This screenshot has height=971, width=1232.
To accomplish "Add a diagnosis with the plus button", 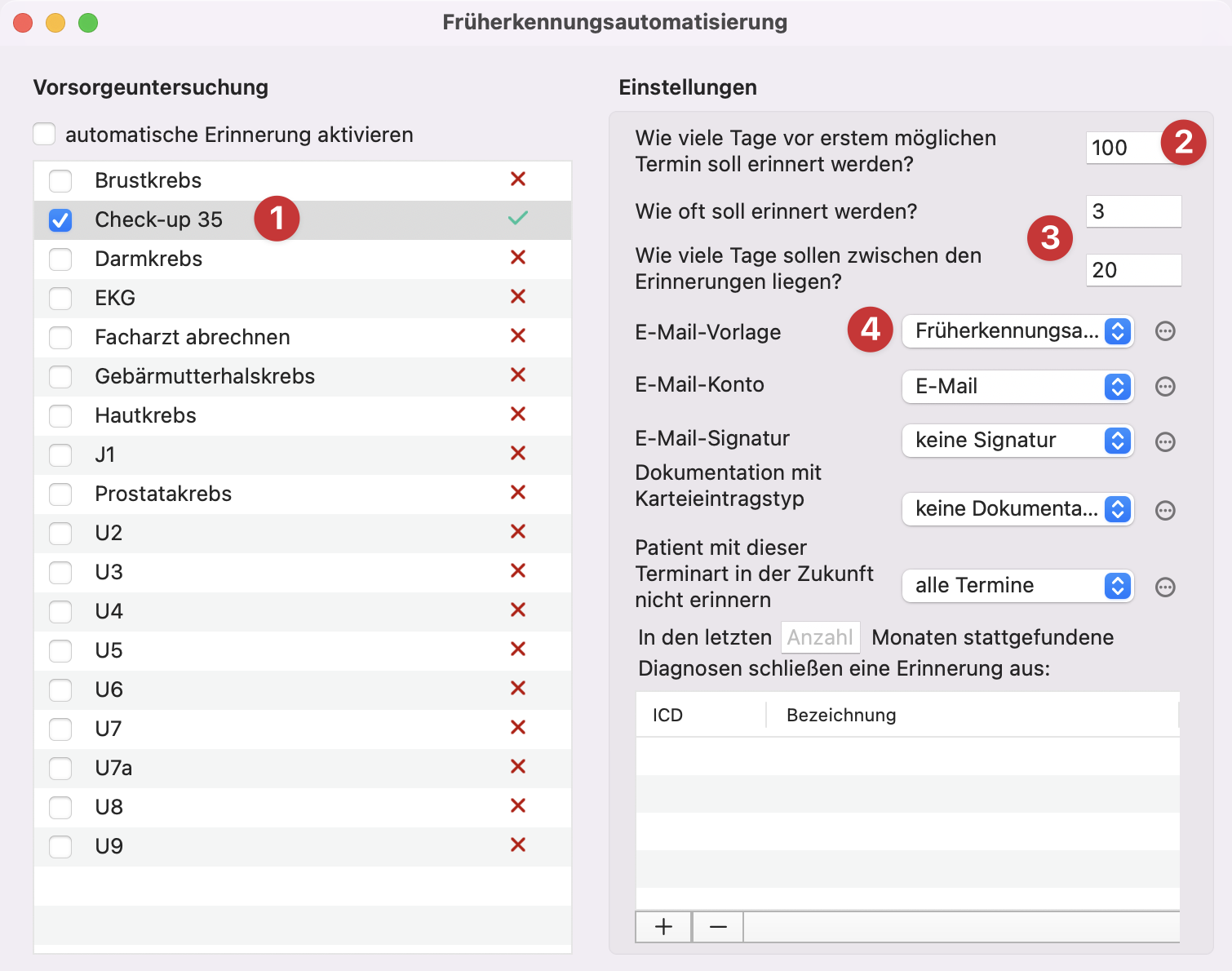I will 663,927.
